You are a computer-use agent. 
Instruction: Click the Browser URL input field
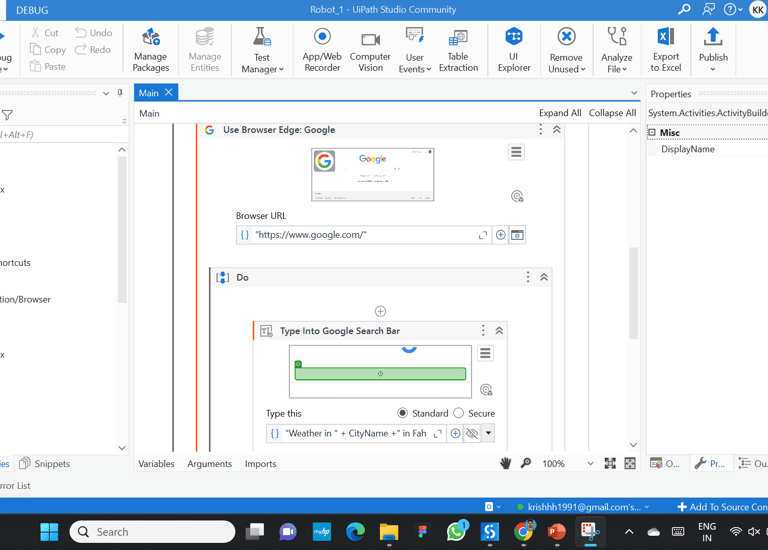pos(363,235)
